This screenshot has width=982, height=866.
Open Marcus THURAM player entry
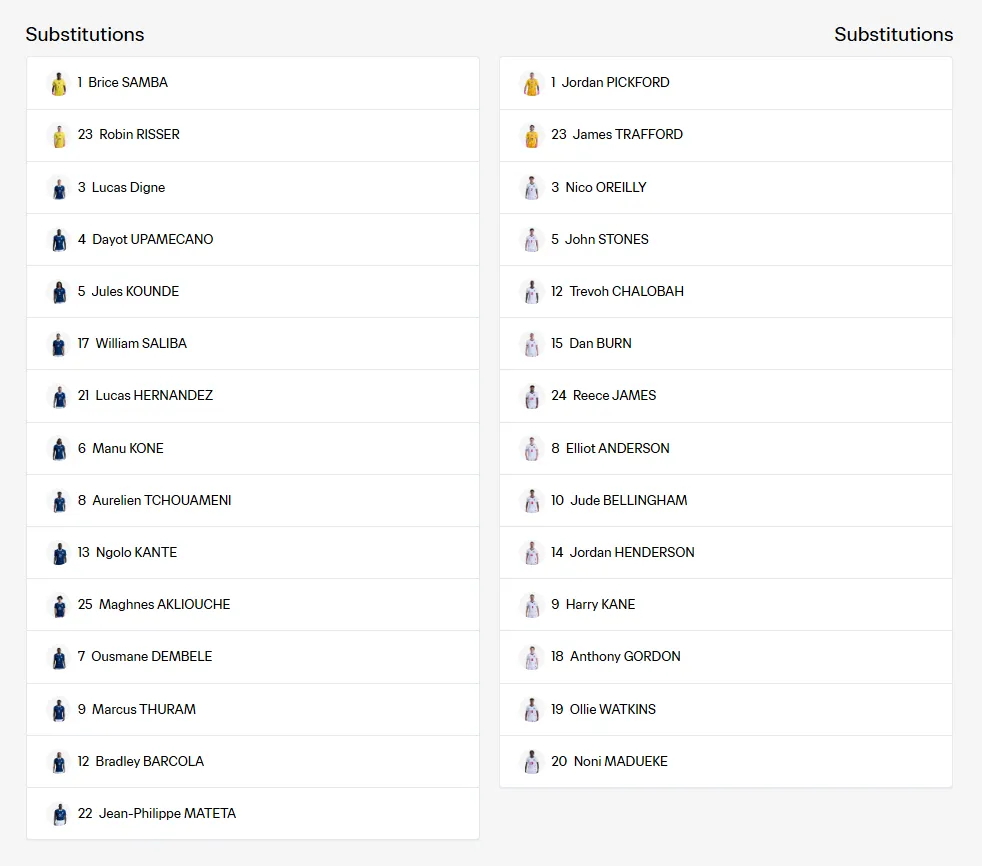coord(253,709)
